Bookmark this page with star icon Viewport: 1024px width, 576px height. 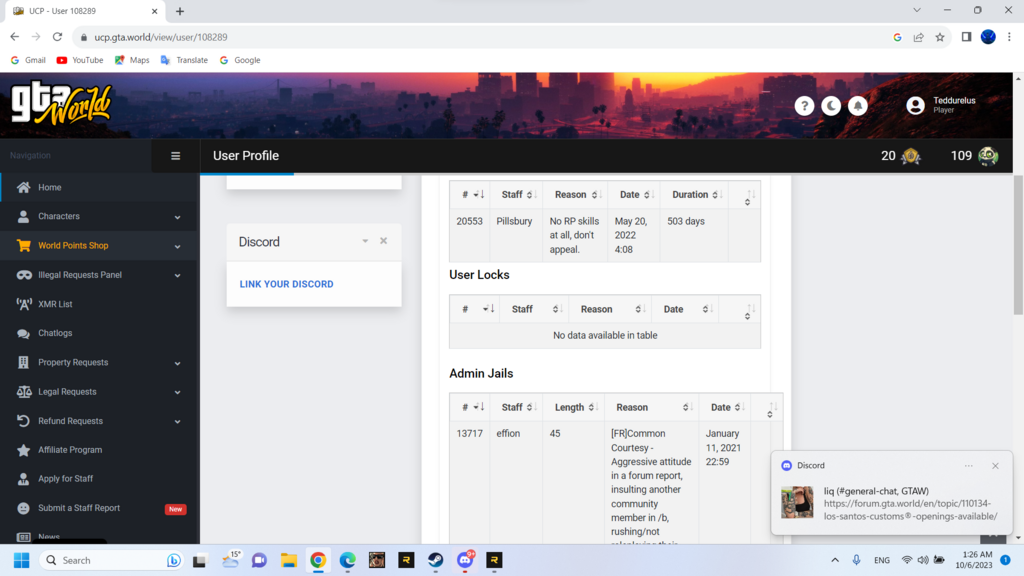[940, 37]
